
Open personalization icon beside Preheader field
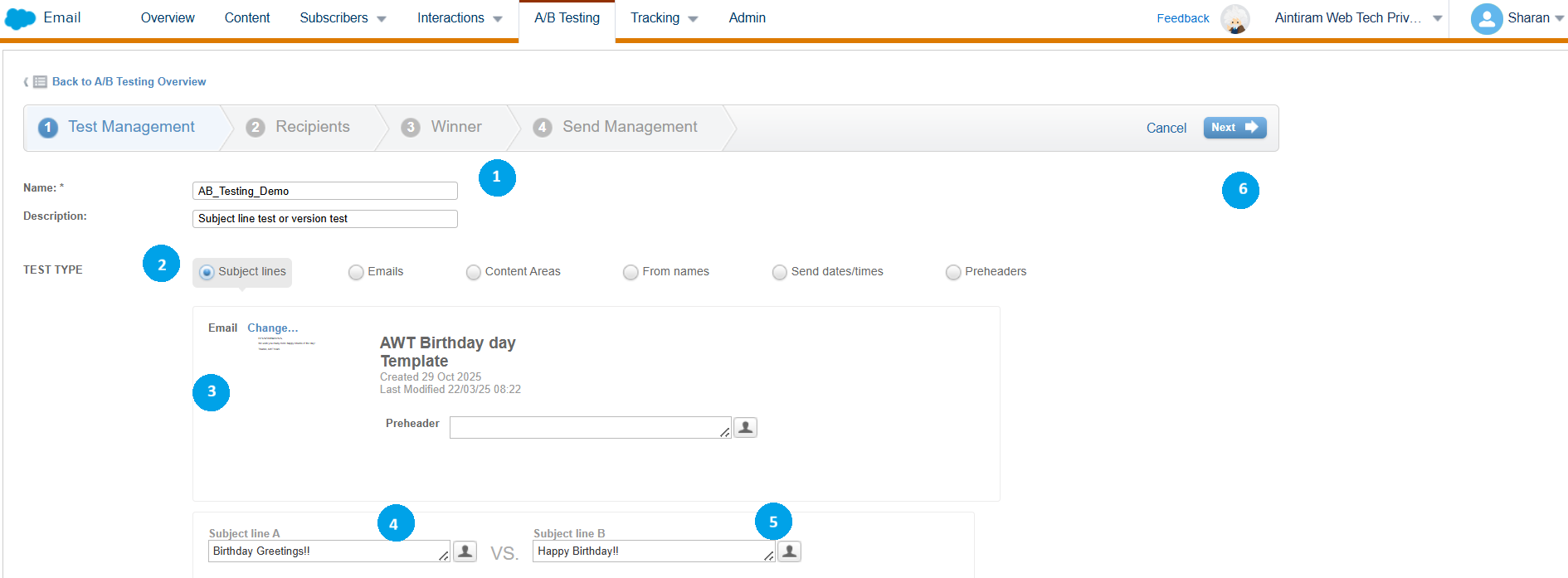pos(745,427)
